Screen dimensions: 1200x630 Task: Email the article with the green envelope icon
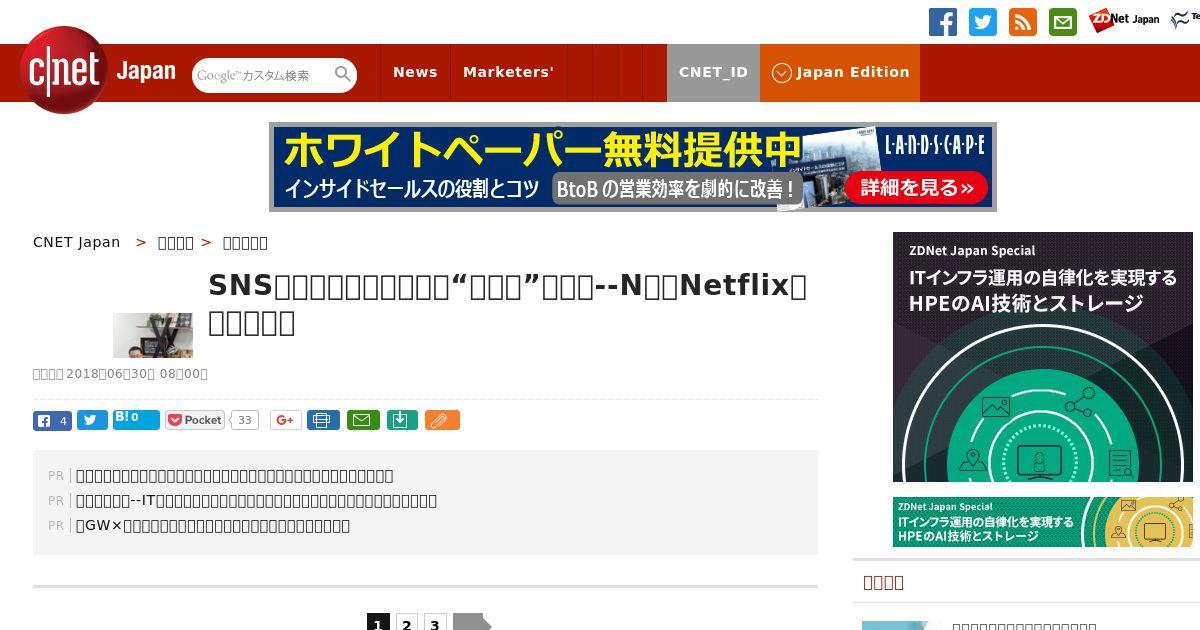(363, 420)
